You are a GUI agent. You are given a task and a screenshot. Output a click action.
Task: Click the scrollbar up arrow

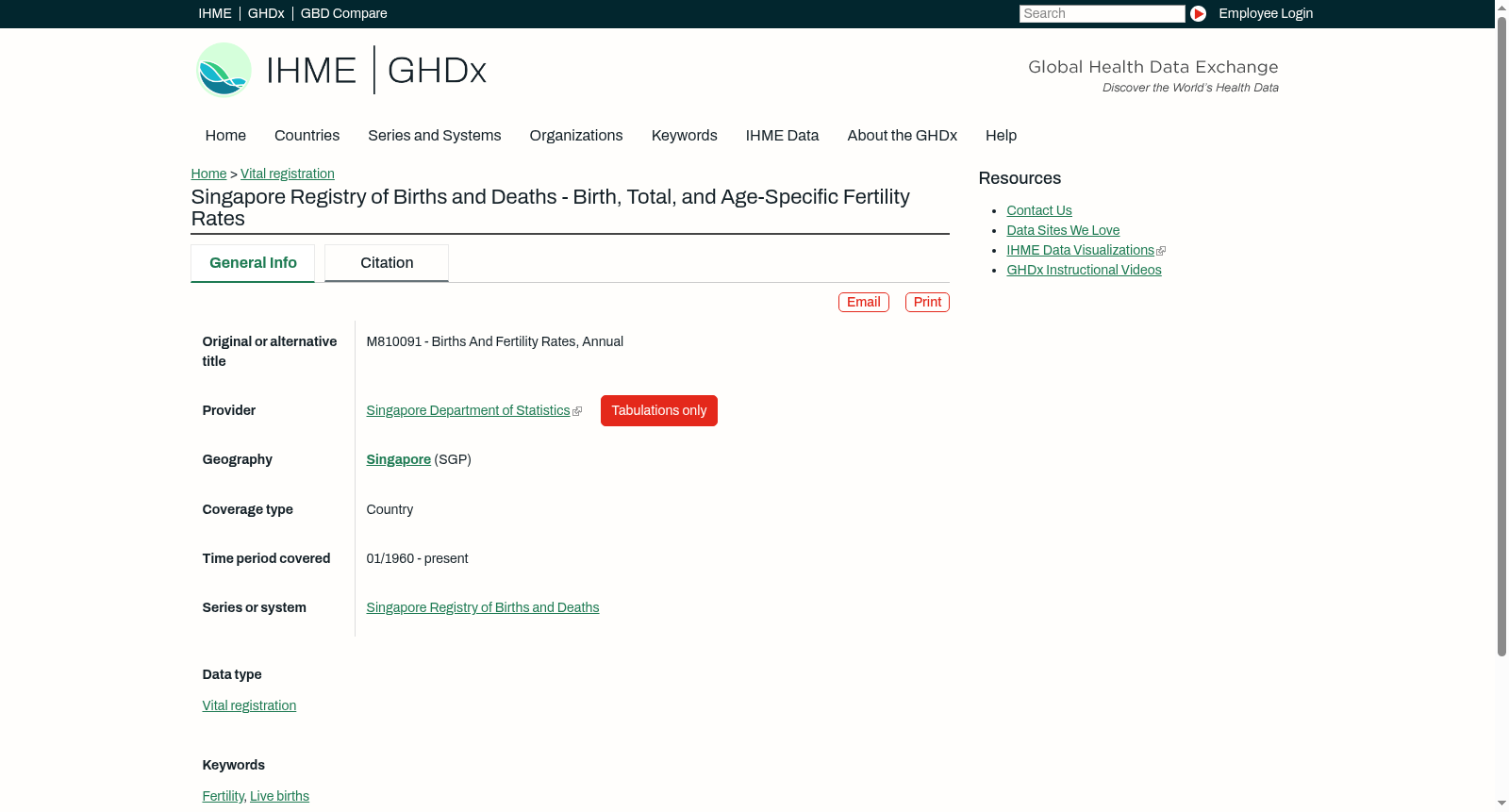(x=1501, y=7)
